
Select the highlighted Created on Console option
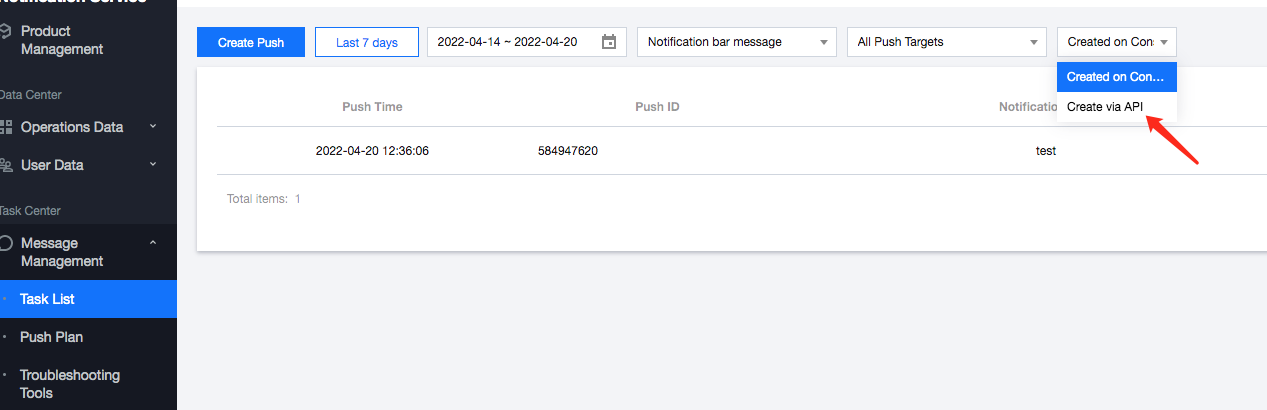tap(1116, 77)
